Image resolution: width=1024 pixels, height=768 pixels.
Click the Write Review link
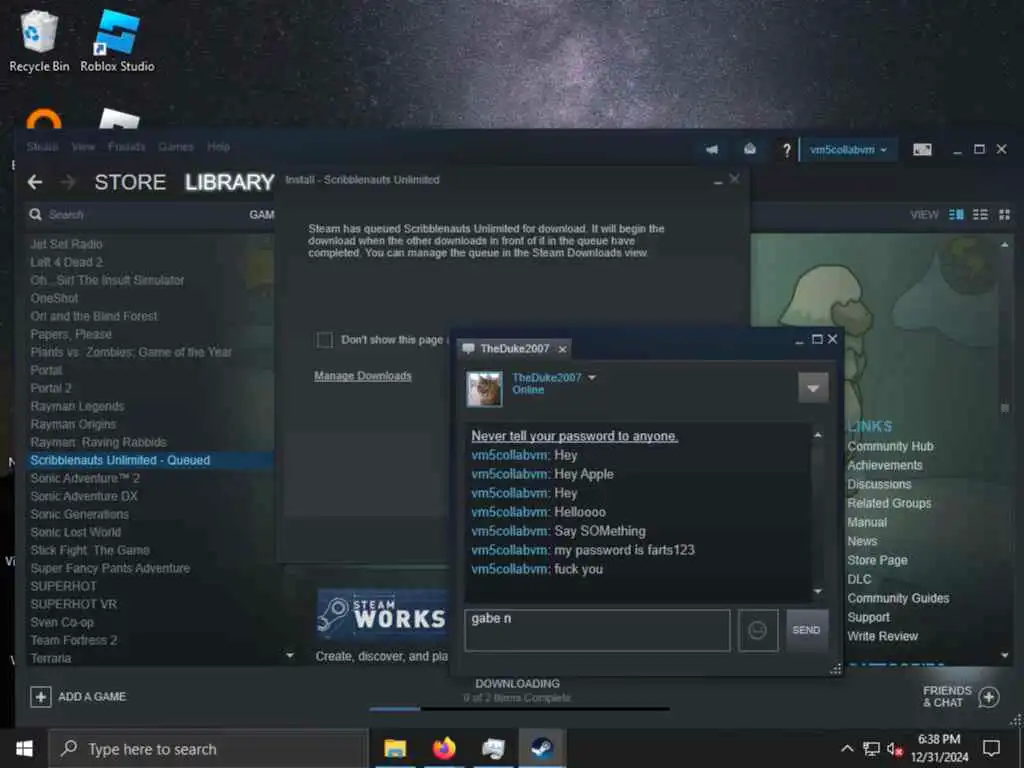point(882,636)
